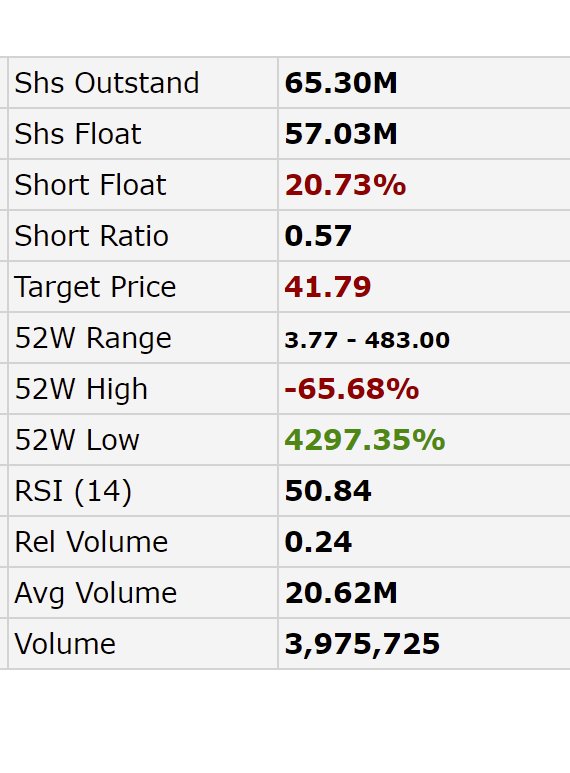This screenshot has width=570, height=773.
Task: Select the 41.79 target price value
Action: [327, 287]
